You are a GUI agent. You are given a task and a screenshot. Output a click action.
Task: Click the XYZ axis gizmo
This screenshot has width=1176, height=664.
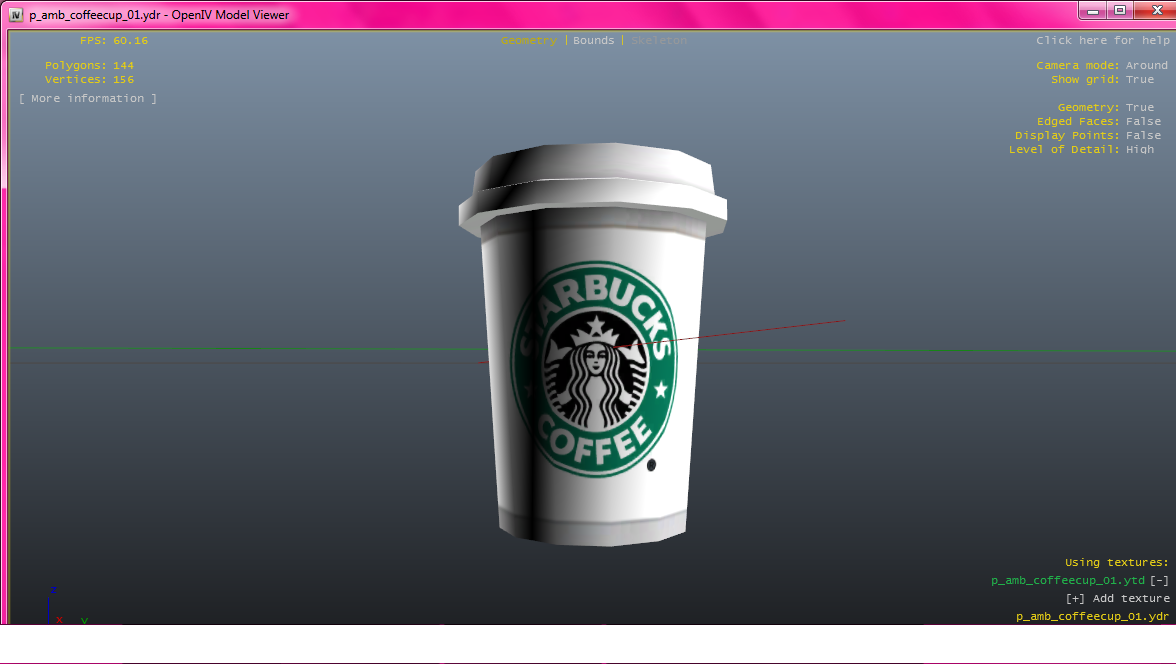[57, 608]
